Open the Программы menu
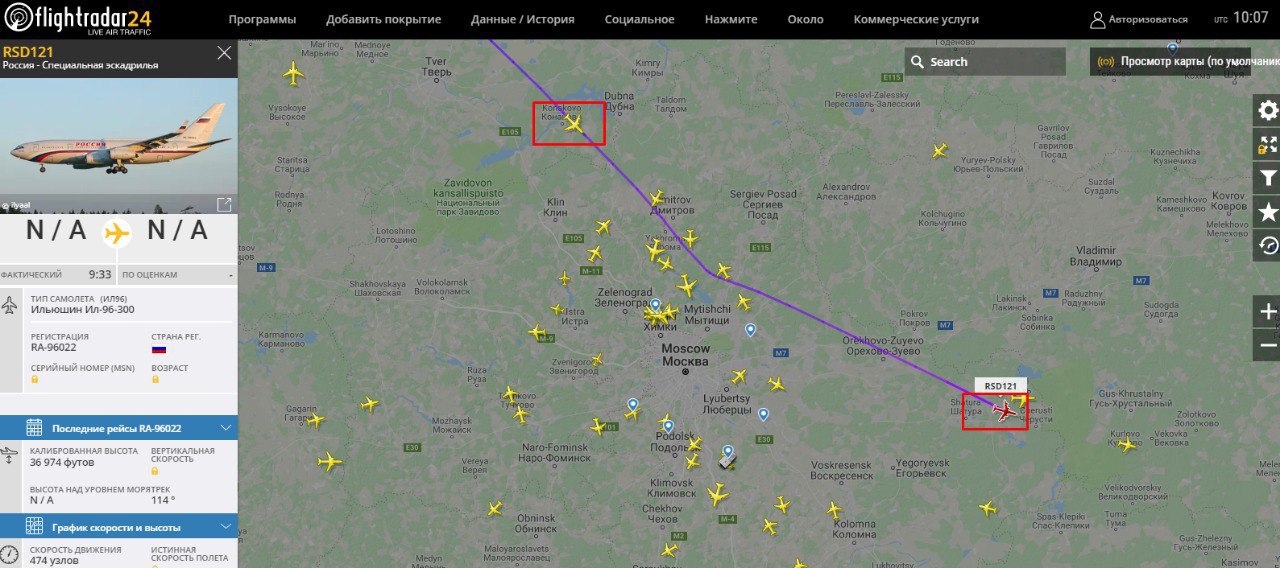The width and height of the screenshot is (1280, 568). point(262,19)
